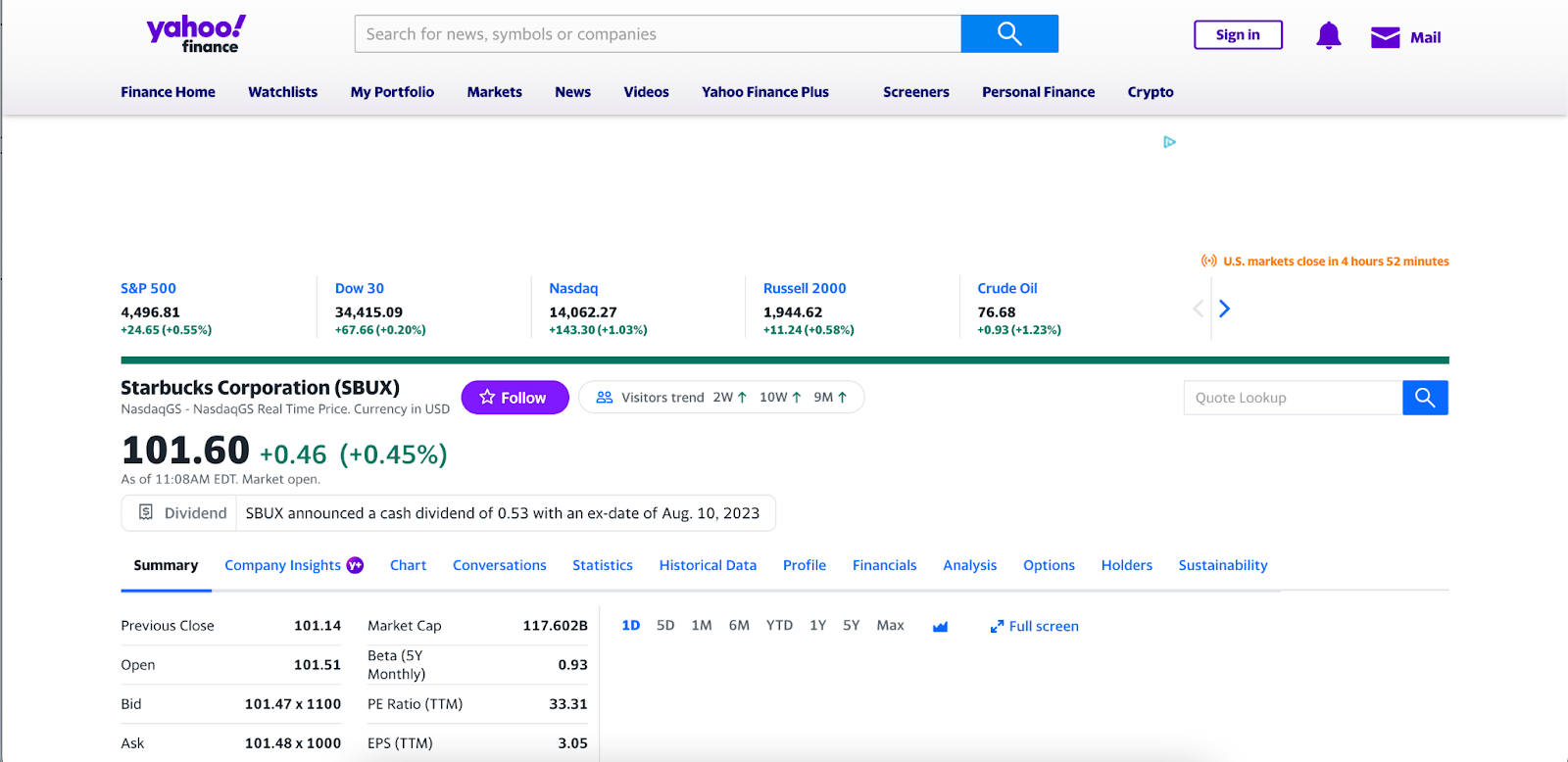
Task: Click the AdChoices triangle icon
Action: (x=1169, y=142)
